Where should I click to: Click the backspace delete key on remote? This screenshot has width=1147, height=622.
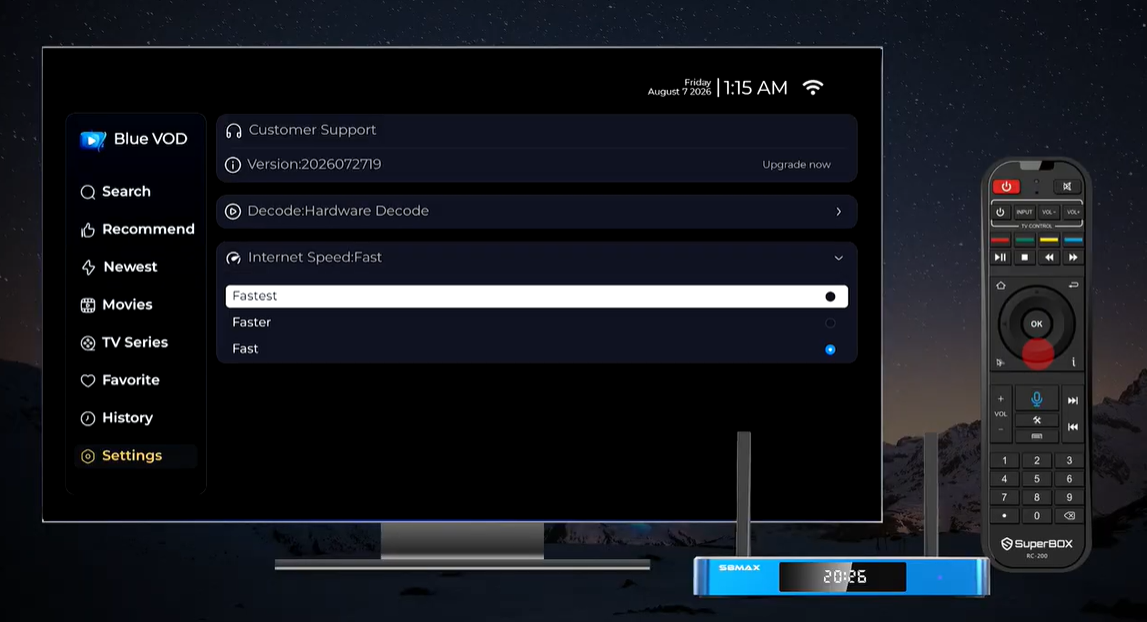click(1069, 516)
